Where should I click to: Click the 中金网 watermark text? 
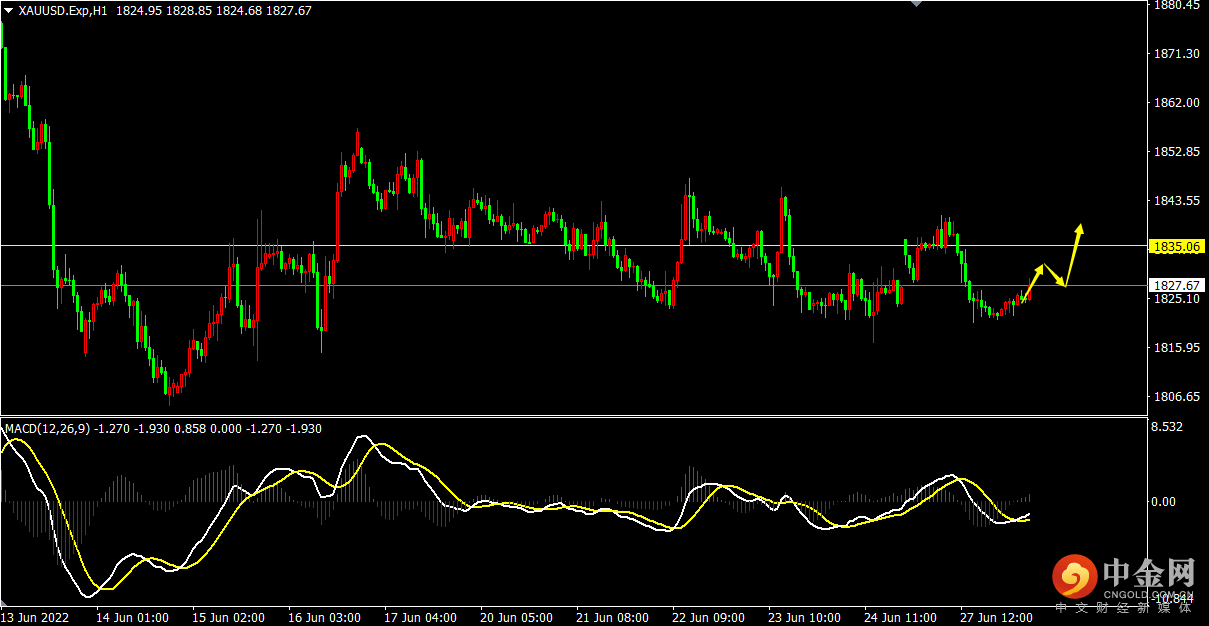coord(1149,574)
